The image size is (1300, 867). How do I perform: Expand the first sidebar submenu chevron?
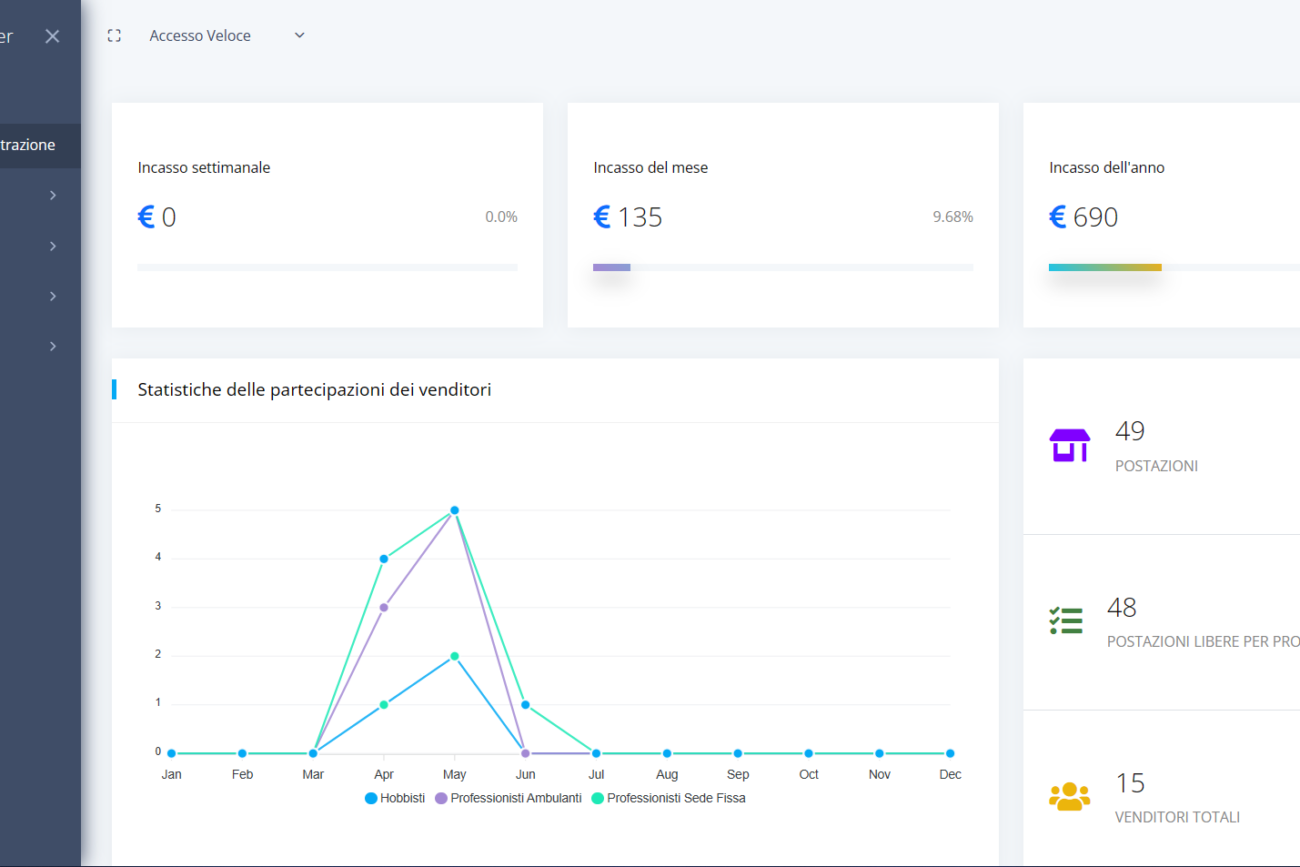tap(53, 196)
